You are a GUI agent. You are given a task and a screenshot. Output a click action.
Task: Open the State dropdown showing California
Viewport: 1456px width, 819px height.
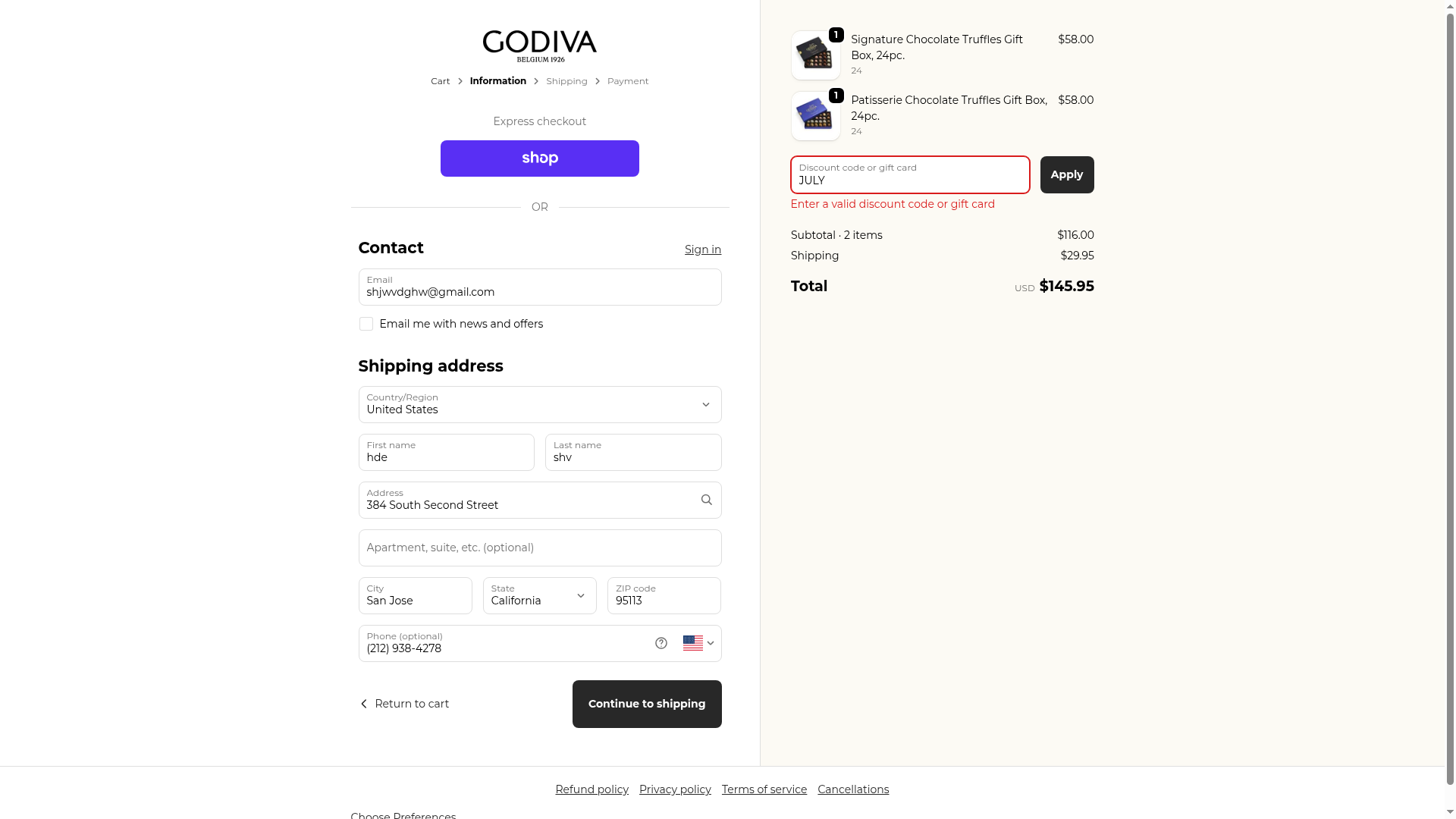539,596
